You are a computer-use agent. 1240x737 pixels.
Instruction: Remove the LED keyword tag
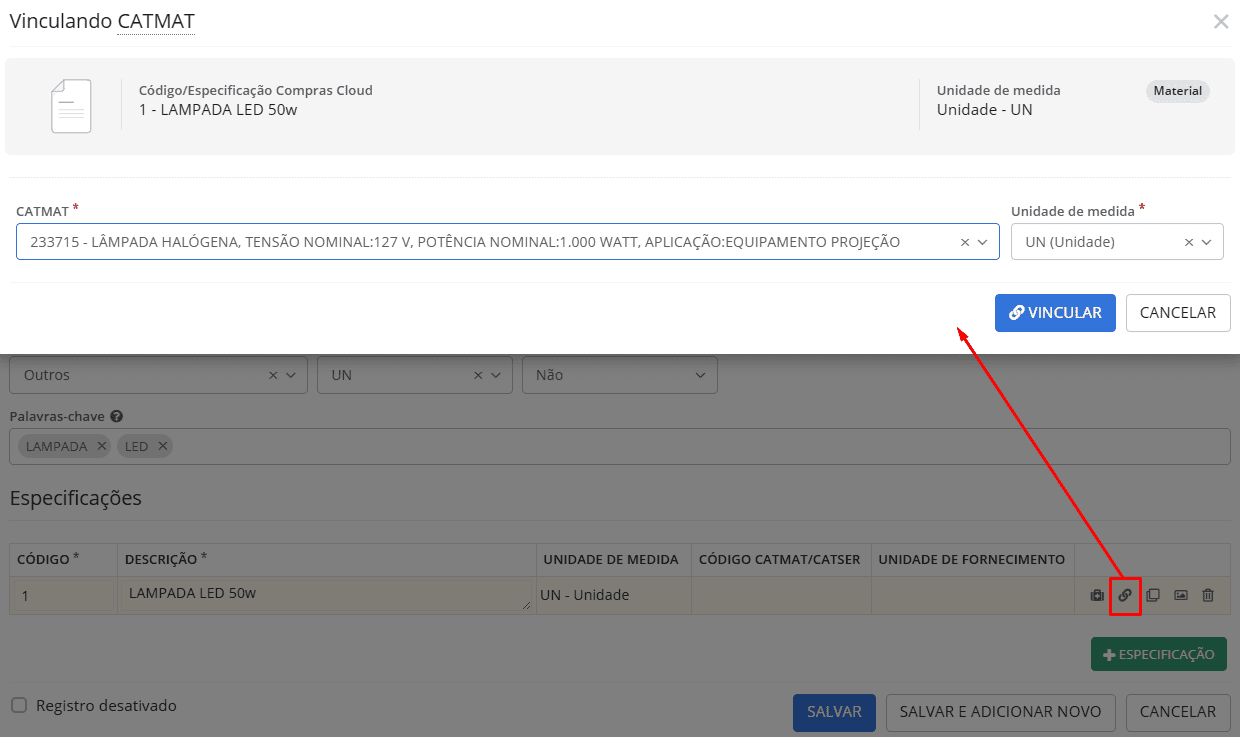163,446
